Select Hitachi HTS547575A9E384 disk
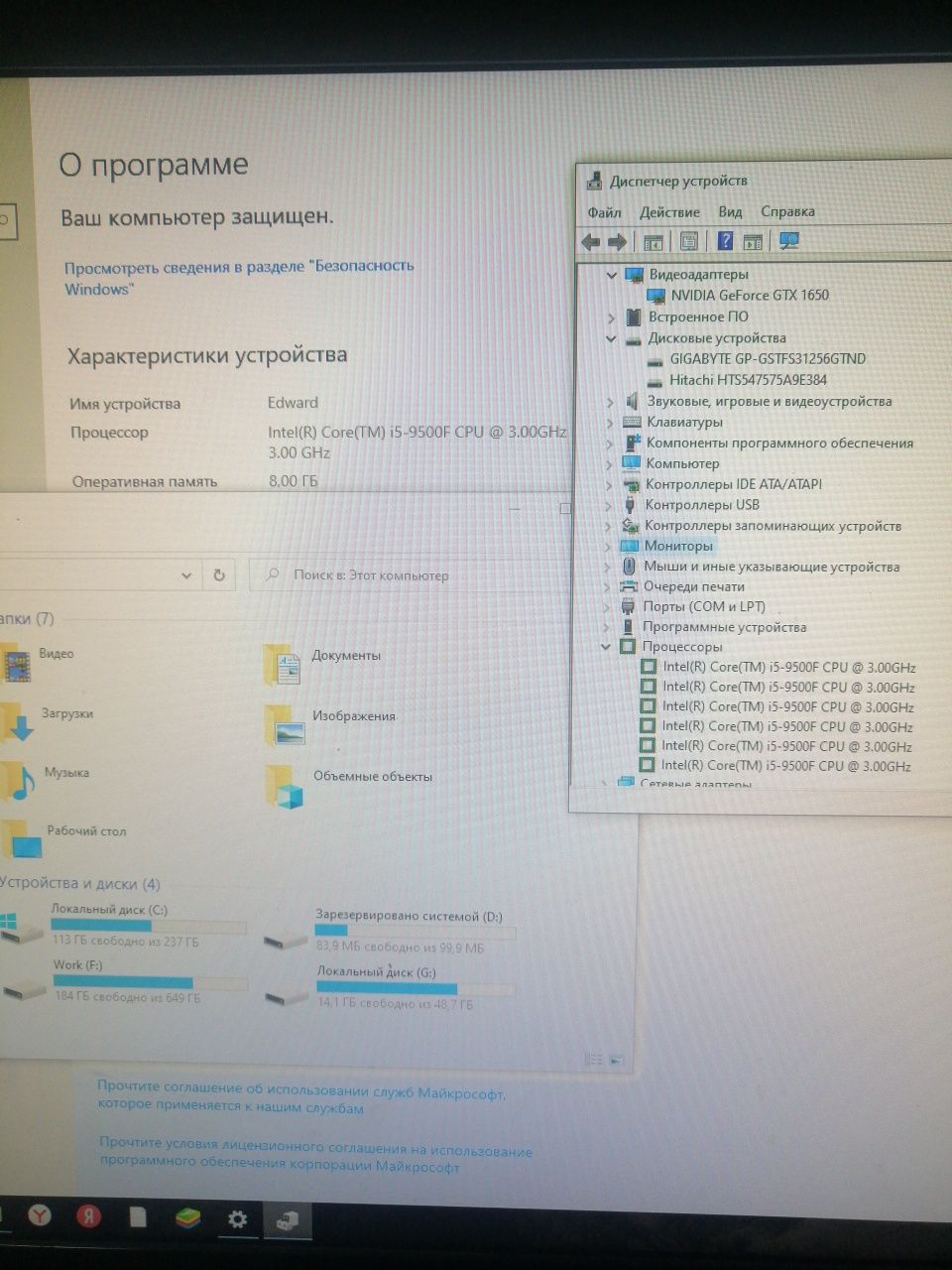Screen dimensions: 952x1270 [x=748, y=380]
